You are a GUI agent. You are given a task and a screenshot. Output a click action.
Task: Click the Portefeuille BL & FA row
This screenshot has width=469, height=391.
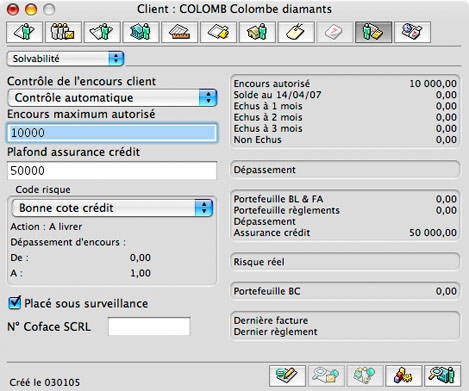345,199
